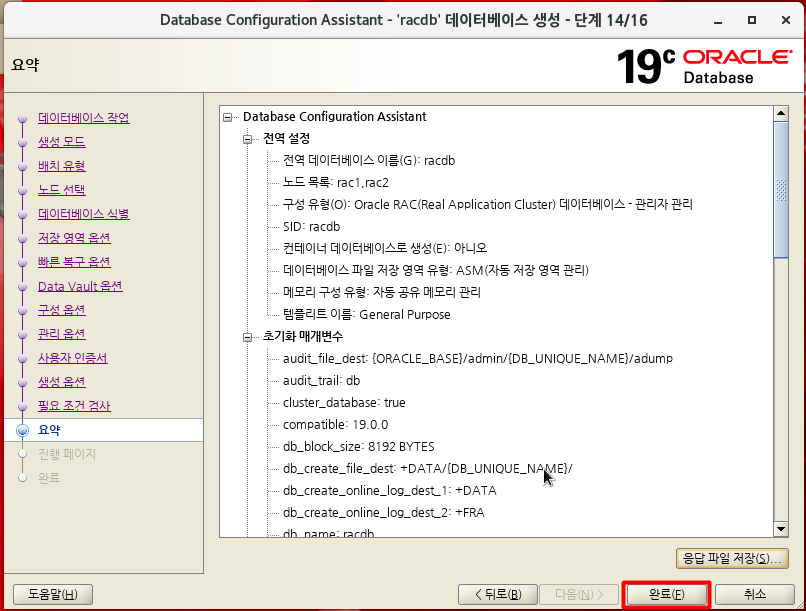Select cluster_database: true row
This screenshot has width=806, height=611.
click(344, 403)
